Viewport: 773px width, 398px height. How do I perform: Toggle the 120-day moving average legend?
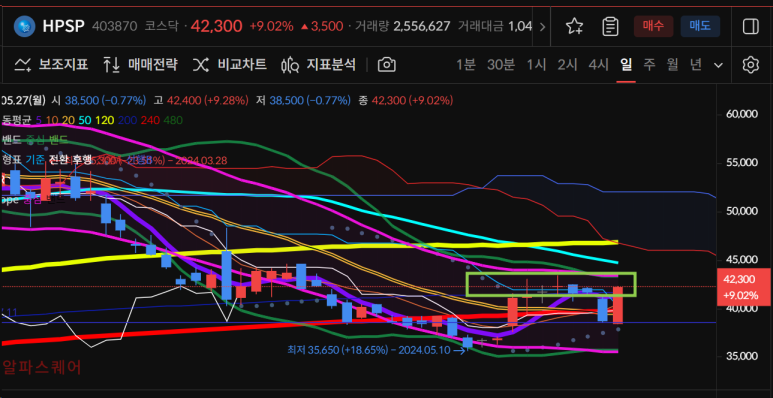(x=104, y=120)
